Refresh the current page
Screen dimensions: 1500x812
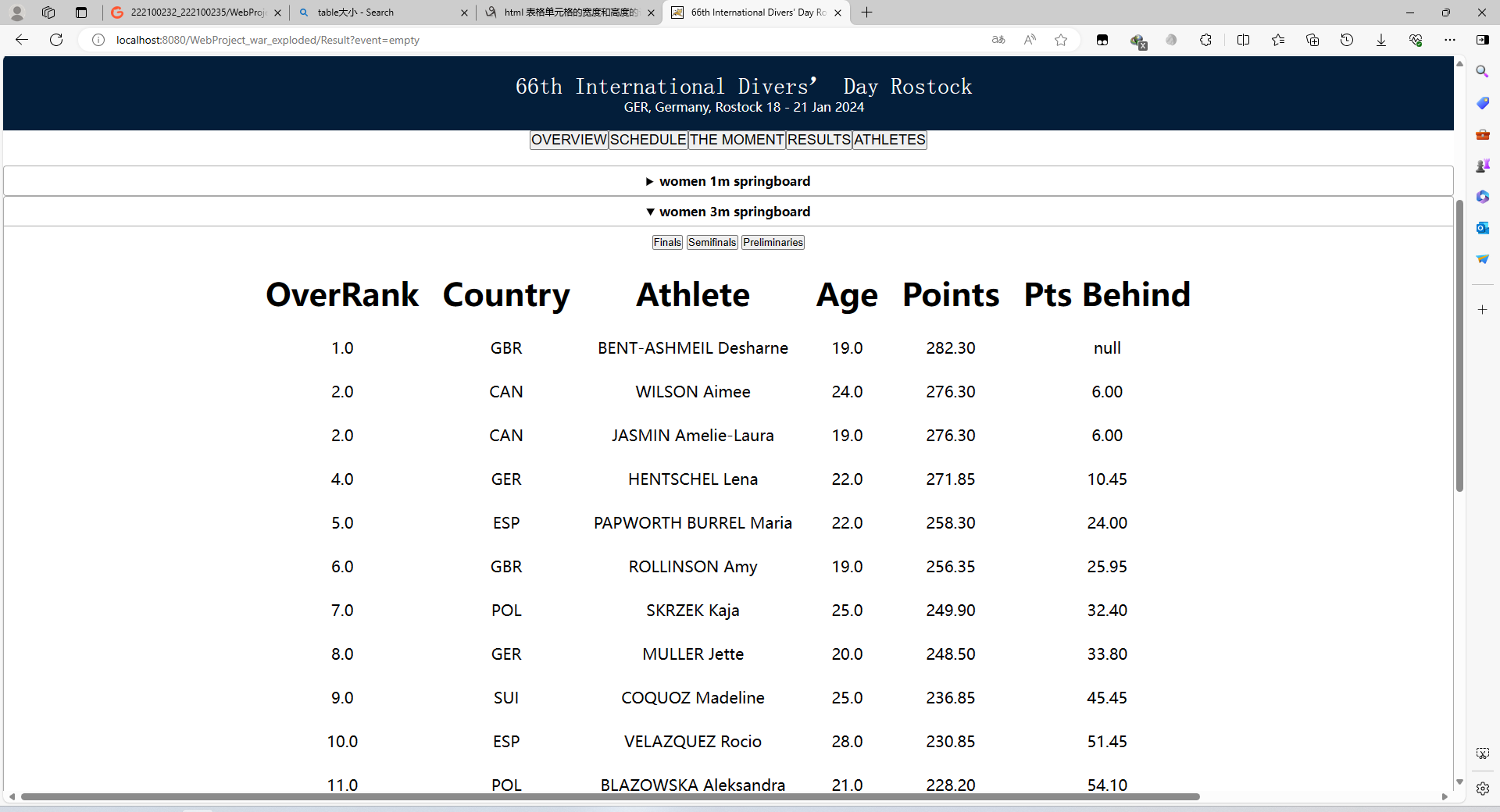[56, 40]
